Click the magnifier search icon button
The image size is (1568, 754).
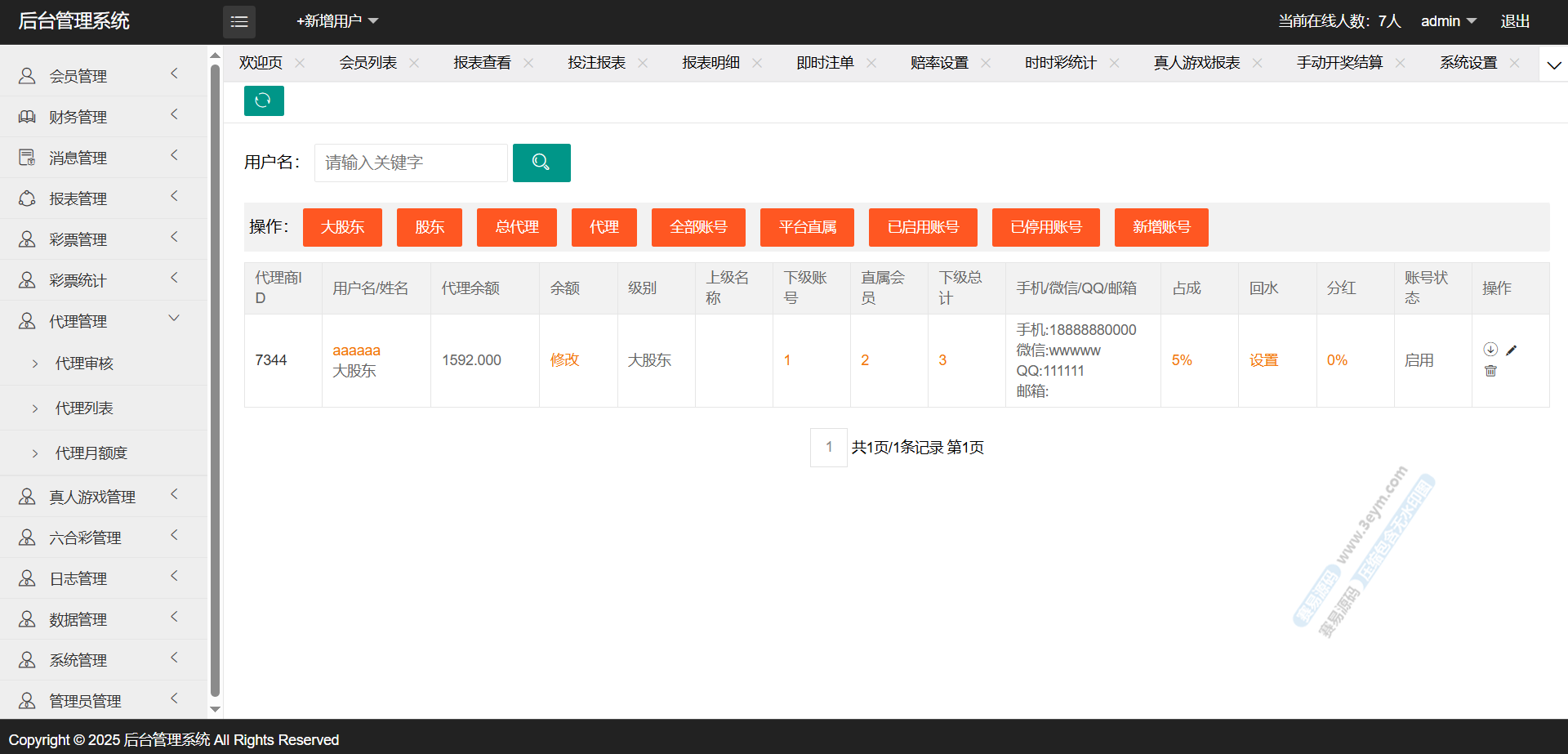click(541, 163)
